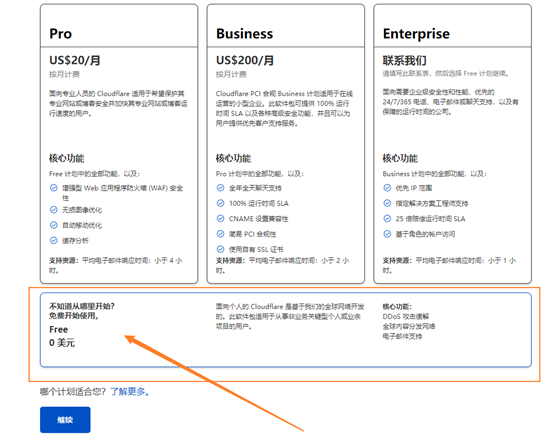Viewport: 553px width, 444px height.
Task: Click checkmark icon next to 自动移动优化
Action: tap(54, 225)
